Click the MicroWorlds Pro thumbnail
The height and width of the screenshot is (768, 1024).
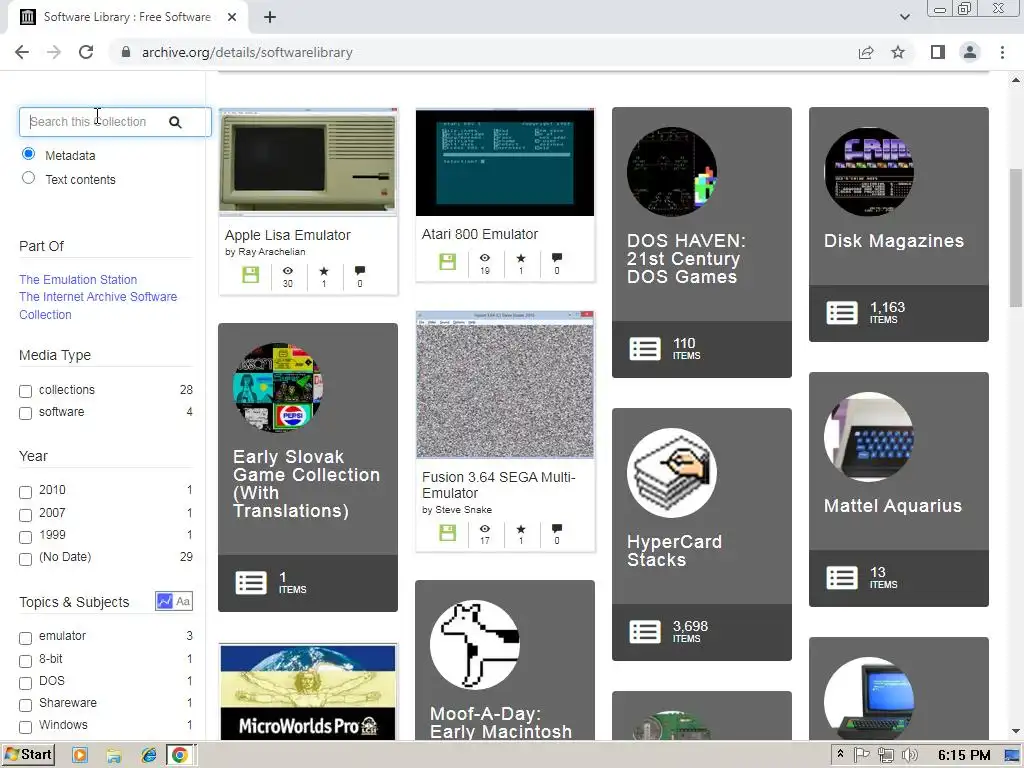pyautogui.click(x=308, y=692)
